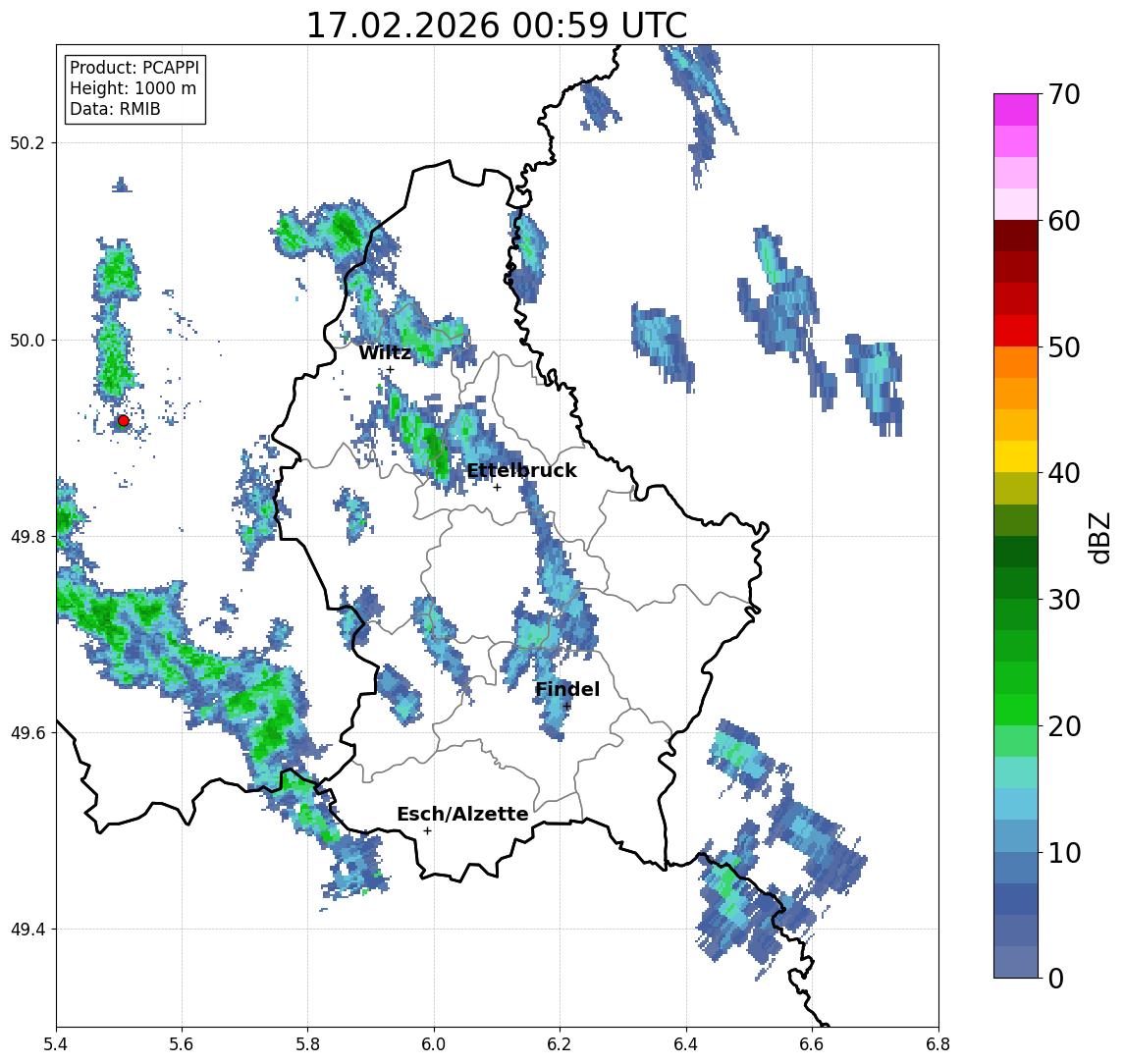1124x1064 pixels.
Task: Click the olive colorbar segment below 40
Action: pyautogui.click(x=1016, y=488)
